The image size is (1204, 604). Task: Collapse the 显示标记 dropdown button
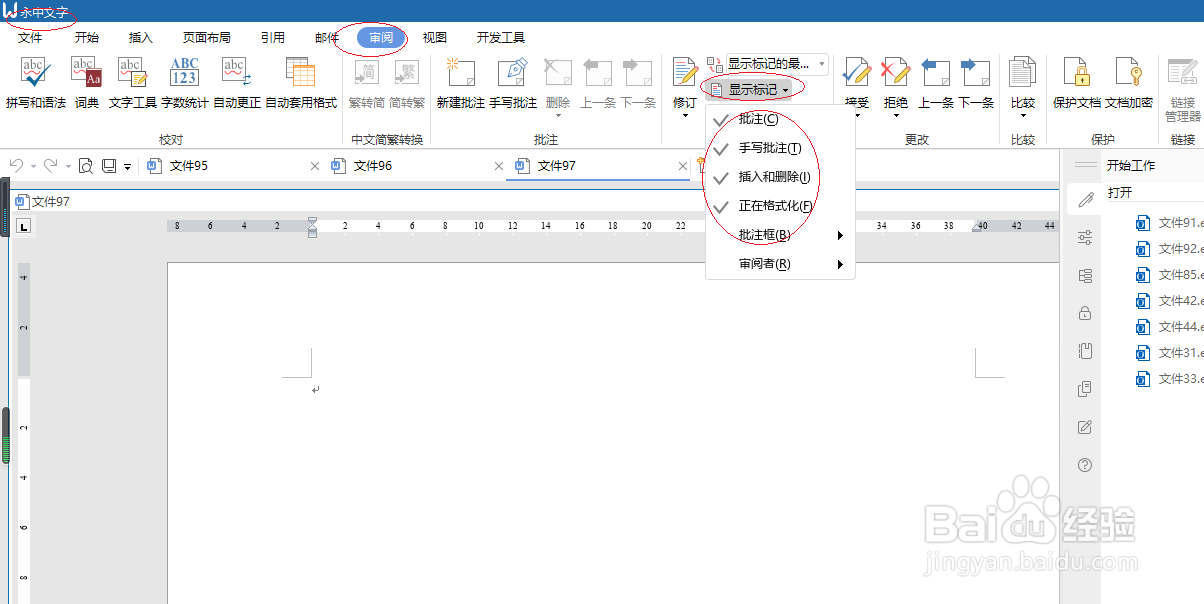click(x=751, y=90)
